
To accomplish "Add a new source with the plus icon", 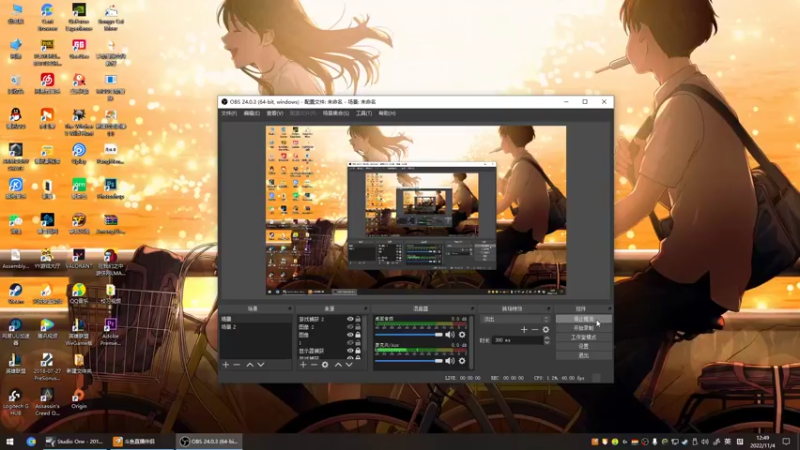I will pos(303,365).
